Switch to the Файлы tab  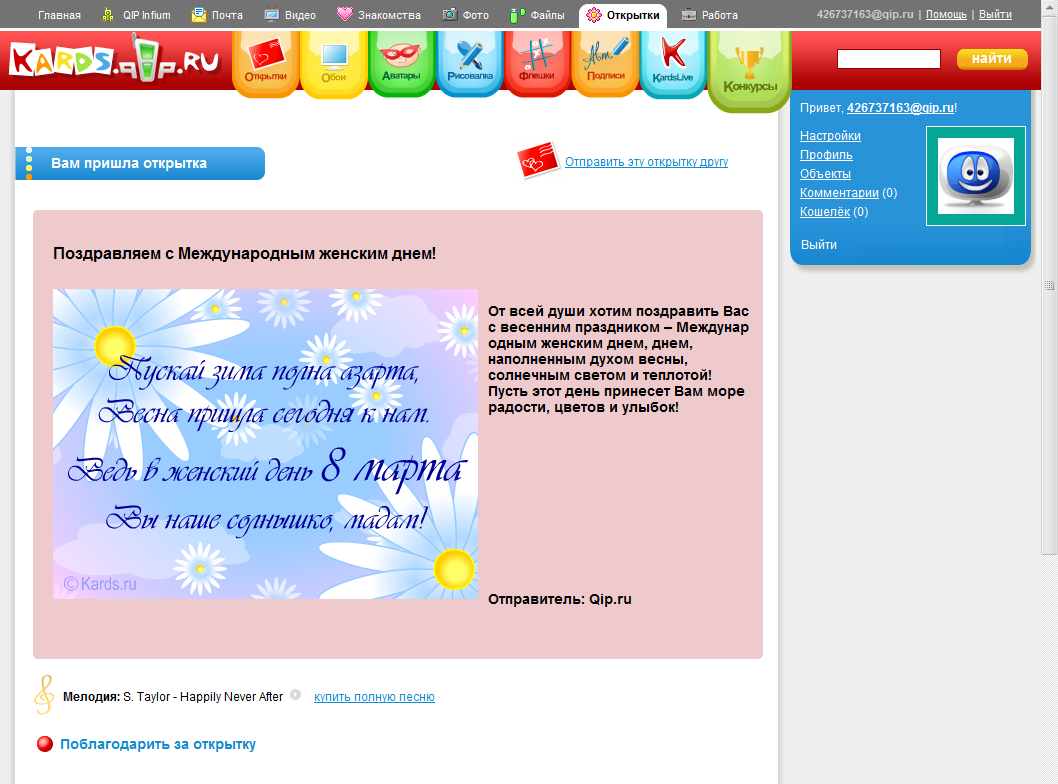pos(547,15)
